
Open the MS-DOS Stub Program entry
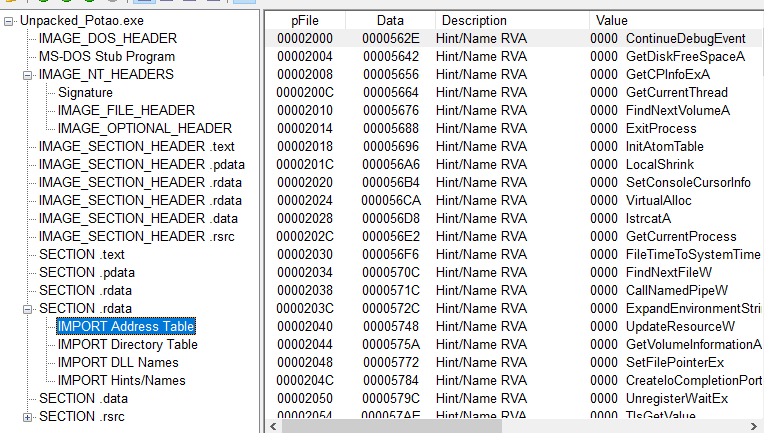(x=106, y=57)
